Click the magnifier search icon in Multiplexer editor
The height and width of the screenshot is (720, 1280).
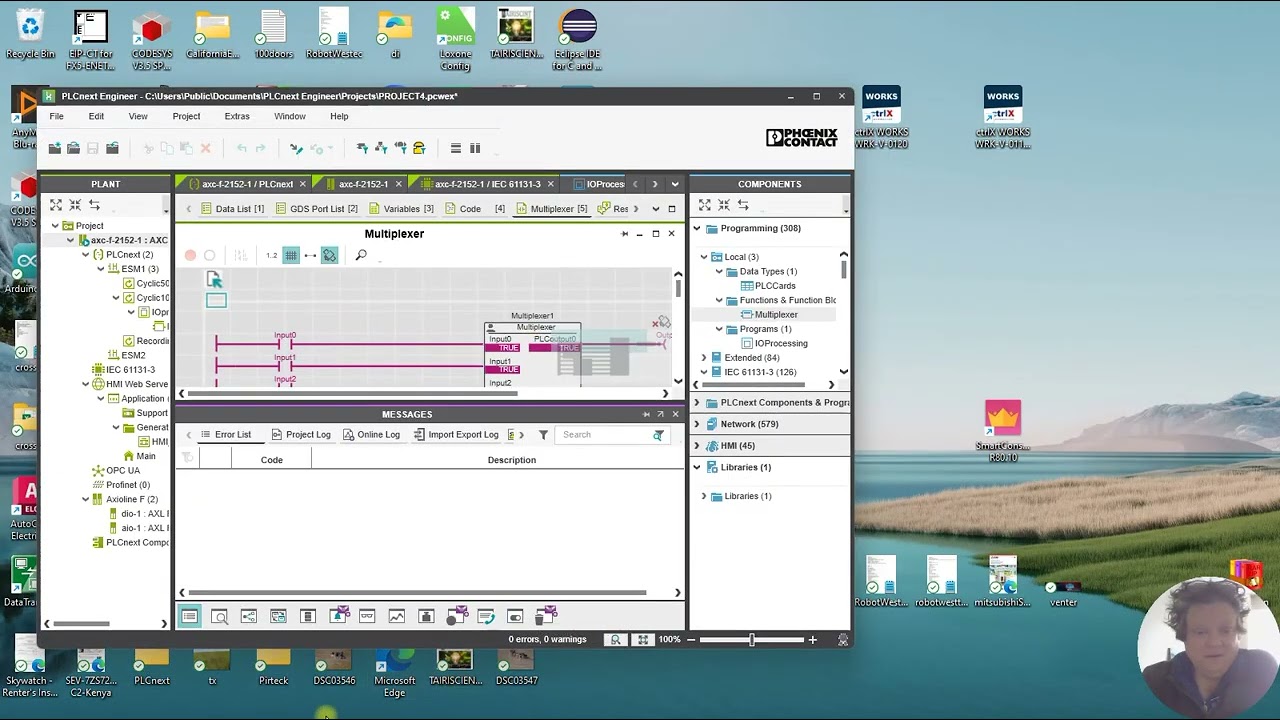(361, 256)
